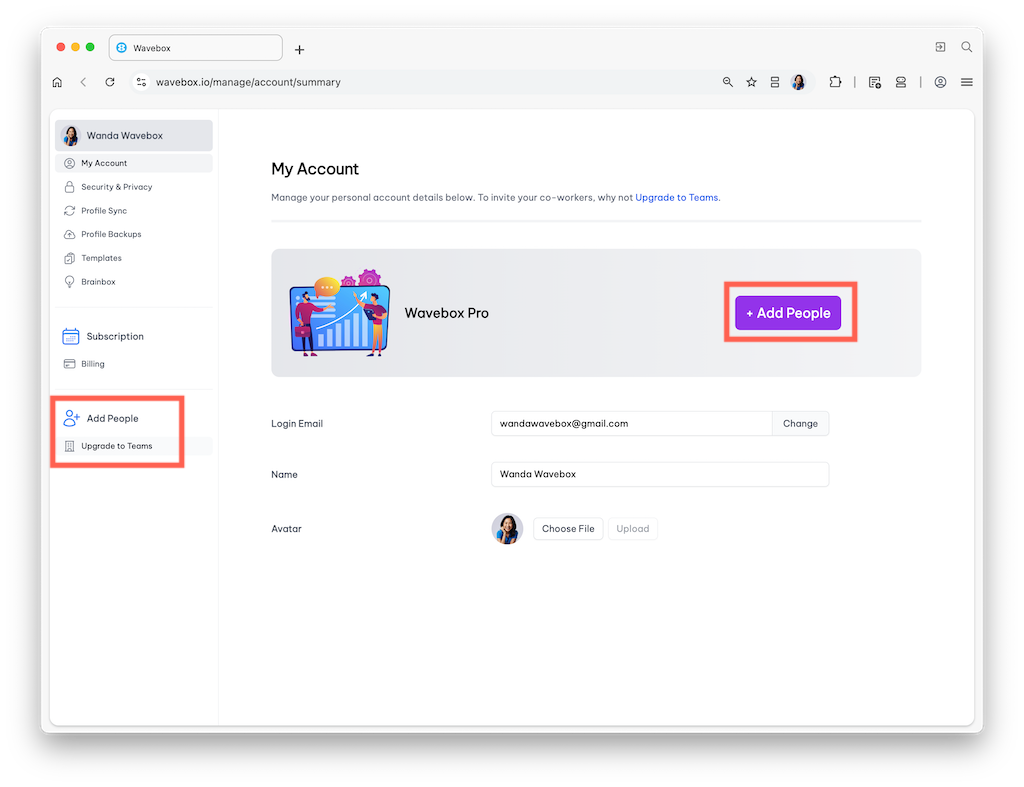Click the home icon in the toolbar
This screenshot has height=787, width=1024.
tap(57, 82)
